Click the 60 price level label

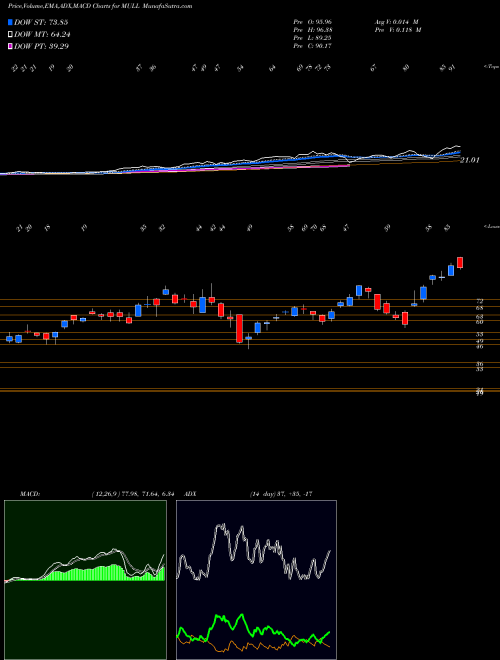point(479,322)
